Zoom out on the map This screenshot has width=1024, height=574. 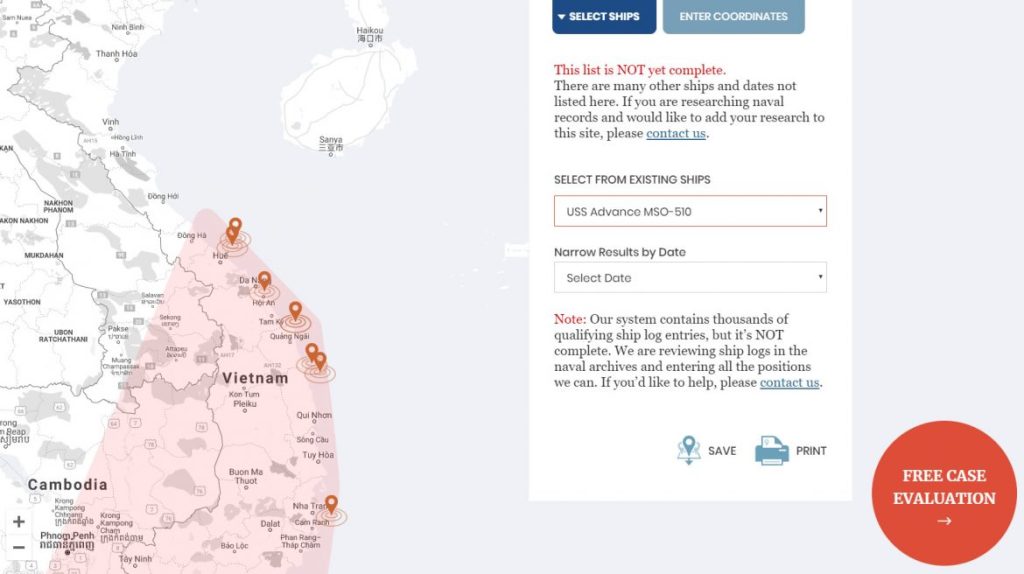(18, 547)
